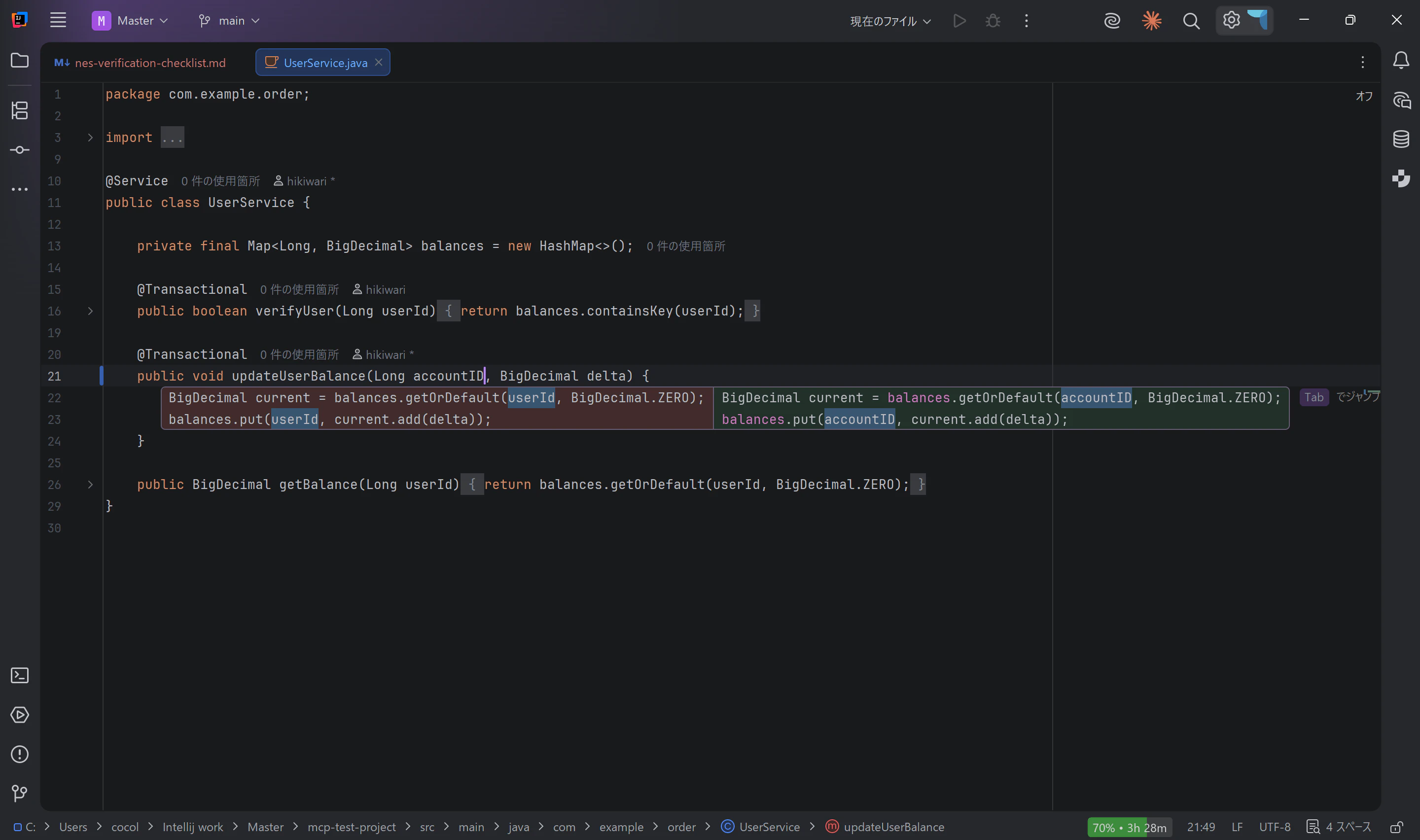This screenshot has width=1420, height=840.
Task: Click UserService in the breadcrumb bar
Action: (x=761, y=827)
